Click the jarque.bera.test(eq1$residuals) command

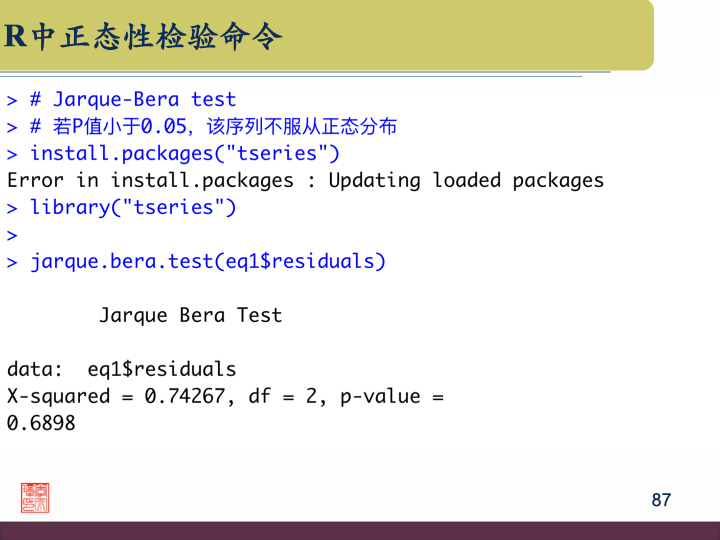(x=207, y=262)
